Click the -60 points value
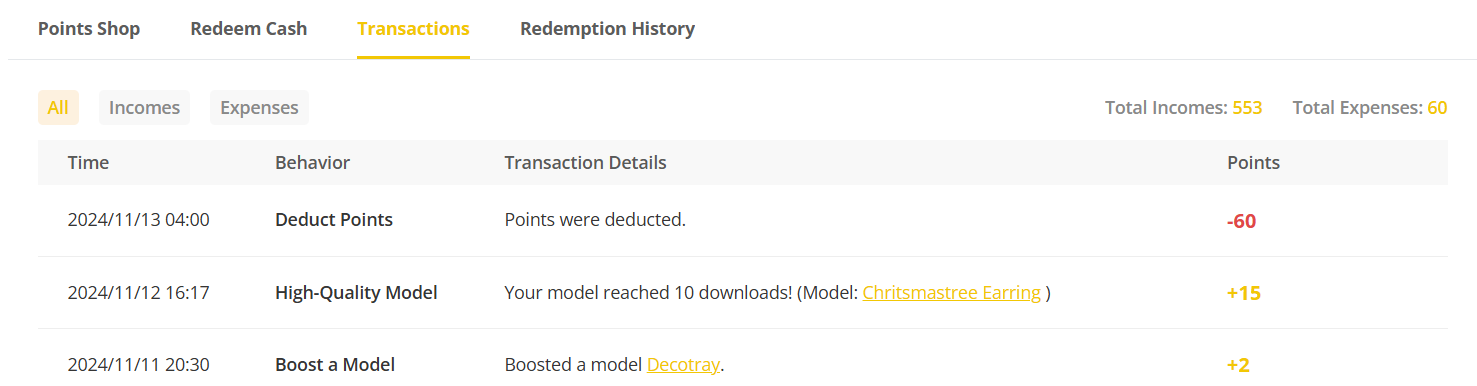The width and height of the screenshot is (1477, 386). pos(1241,221)
